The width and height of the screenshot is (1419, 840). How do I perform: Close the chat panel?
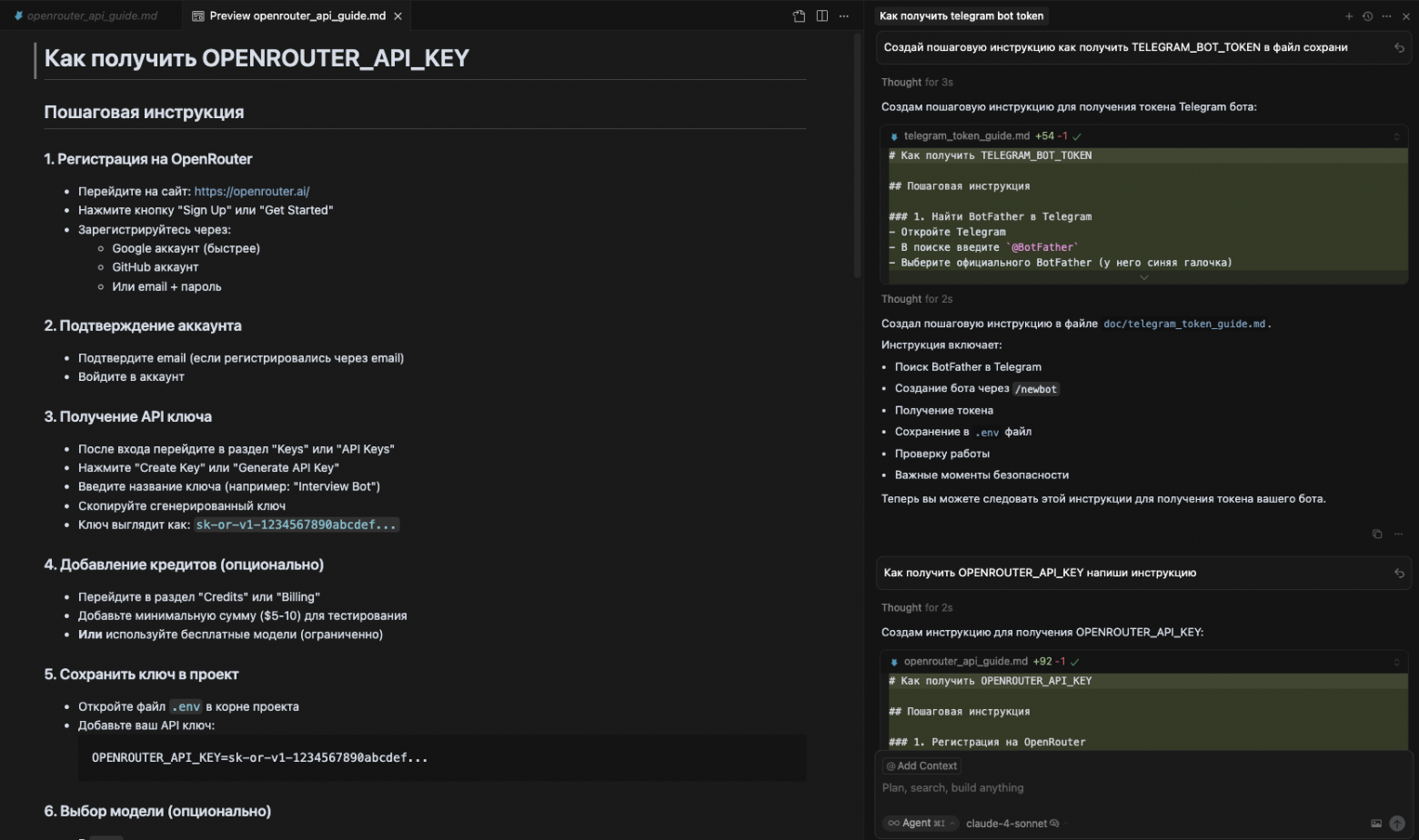[1406, 16]
